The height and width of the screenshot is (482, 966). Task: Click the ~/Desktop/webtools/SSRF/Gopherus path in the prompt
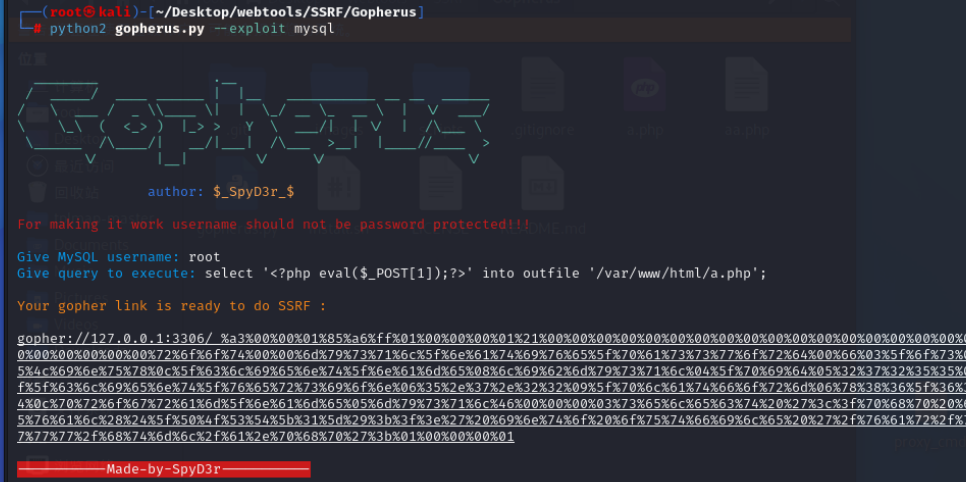[x=286, y=12]
